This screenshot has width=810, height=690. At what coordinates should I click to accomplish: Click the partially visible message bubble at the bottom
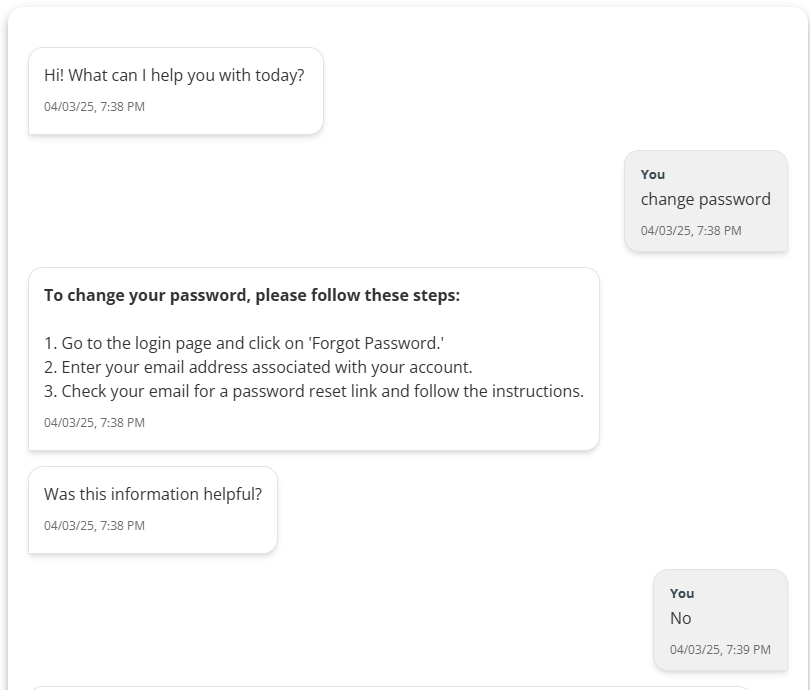pos(390,687)
